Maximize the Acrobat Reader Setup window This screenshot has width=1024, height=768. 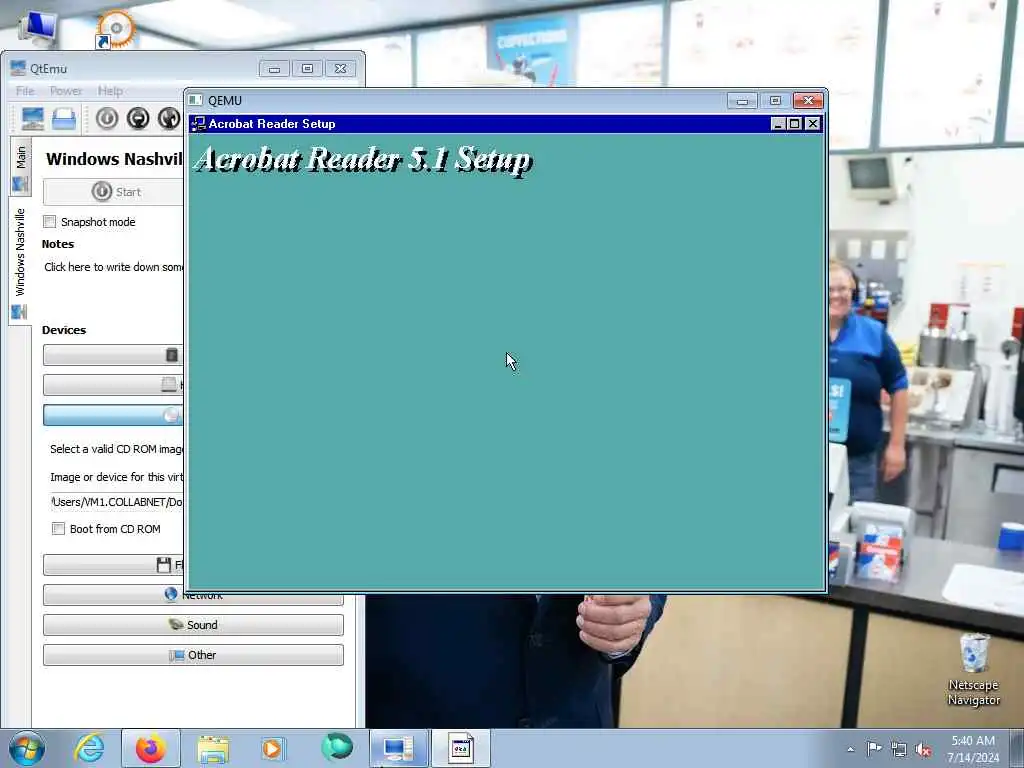tap(795, 124)
